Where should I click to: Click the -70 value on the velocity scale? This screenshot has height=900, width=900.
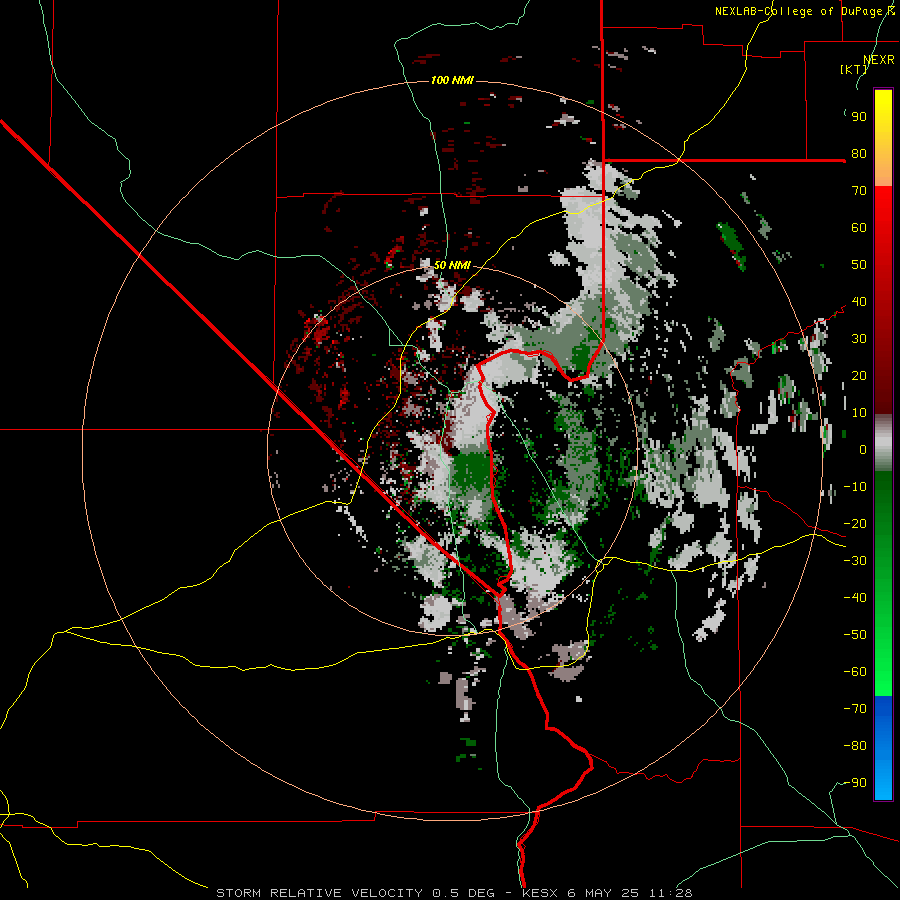855,709
